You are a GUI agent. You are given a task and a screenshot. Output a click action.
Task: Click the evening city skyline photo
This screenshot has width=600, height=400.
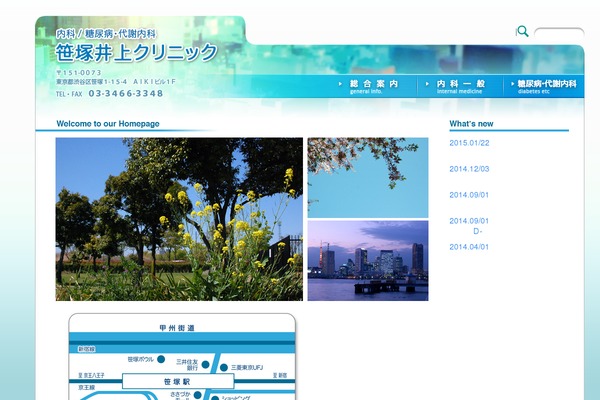click(368, 261)
